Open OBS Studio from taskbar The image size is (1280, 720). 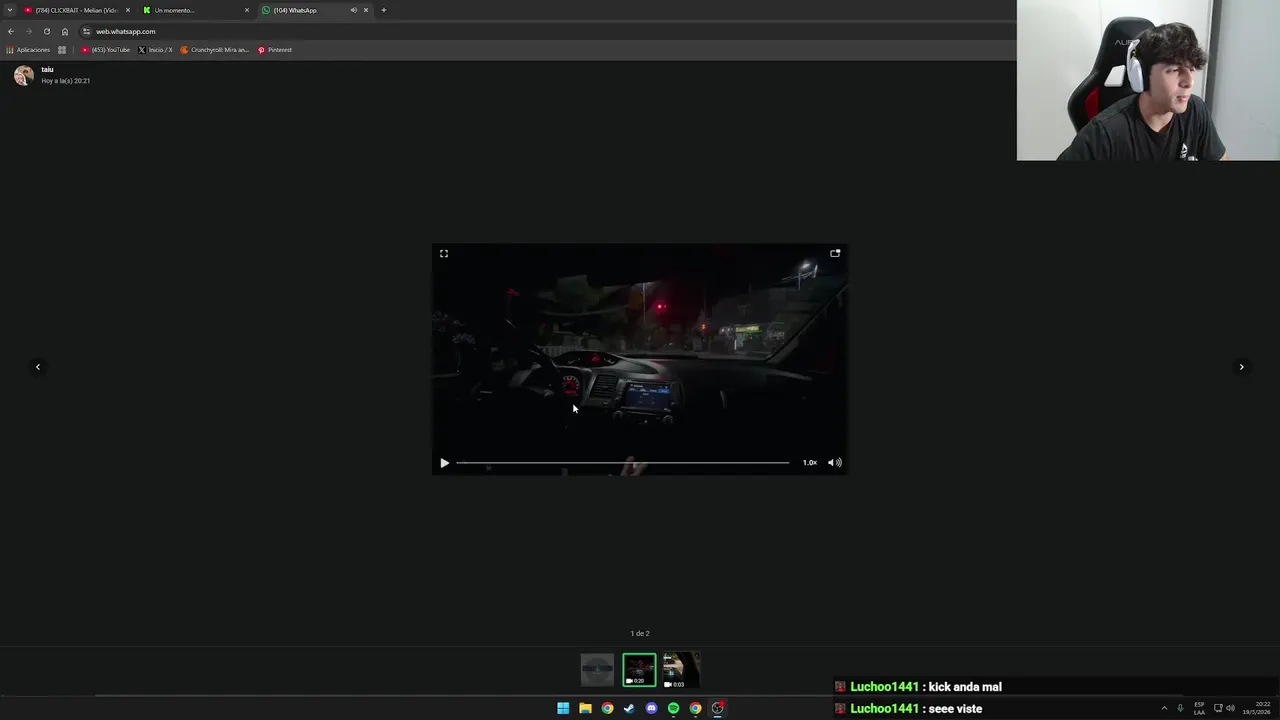[717, 708]
